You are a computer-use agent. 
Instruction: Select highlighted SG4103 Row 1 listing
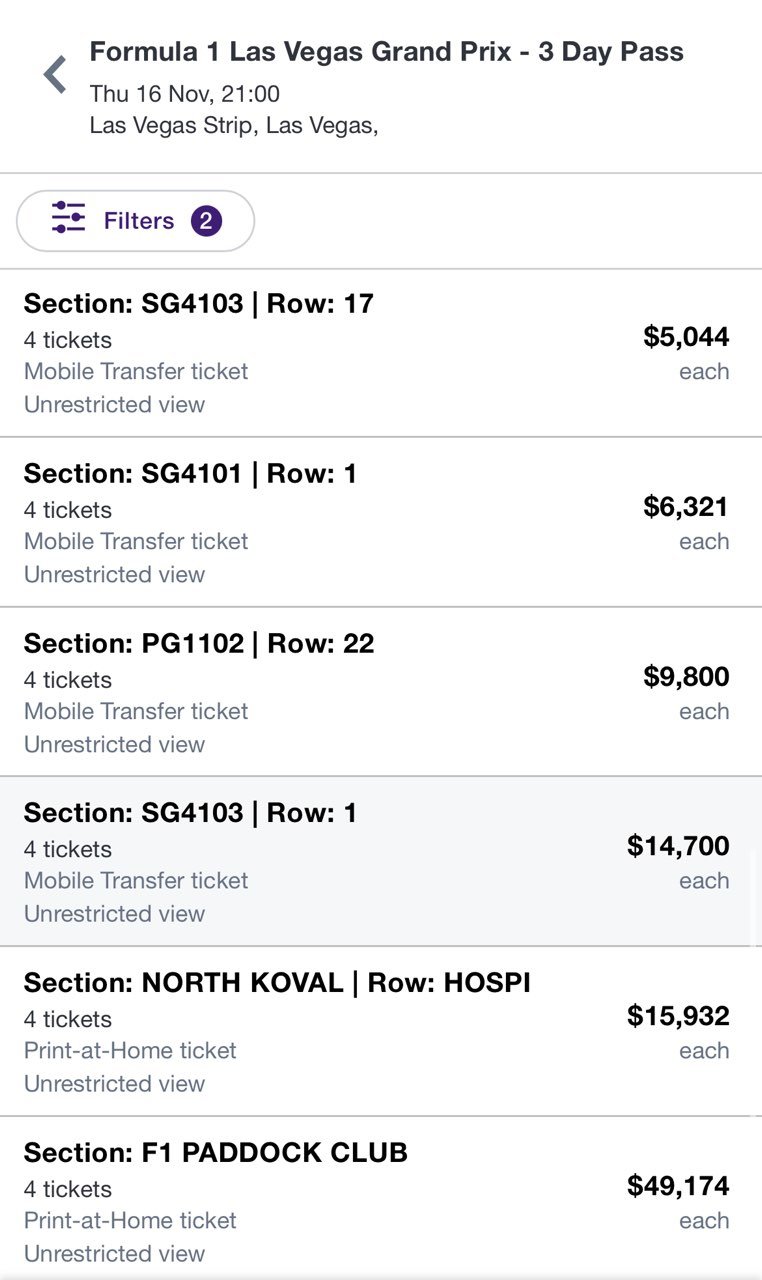coord(381,861)
